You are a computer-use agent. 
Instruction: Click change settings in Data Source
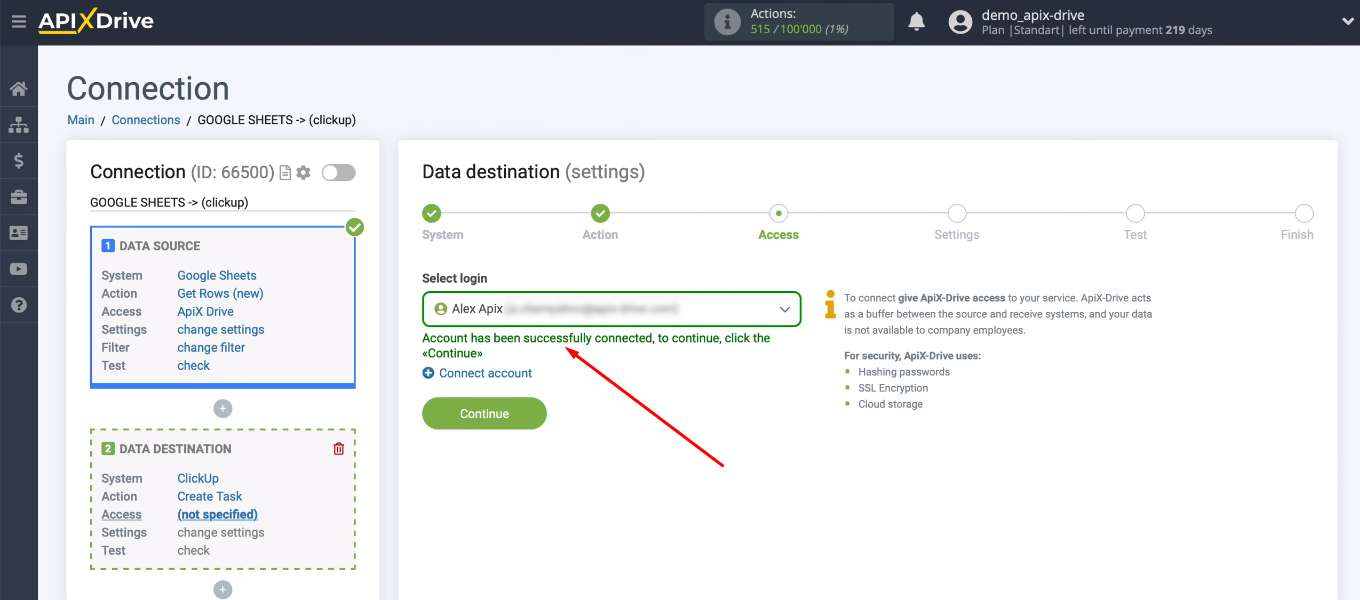[x=221, y=330]
